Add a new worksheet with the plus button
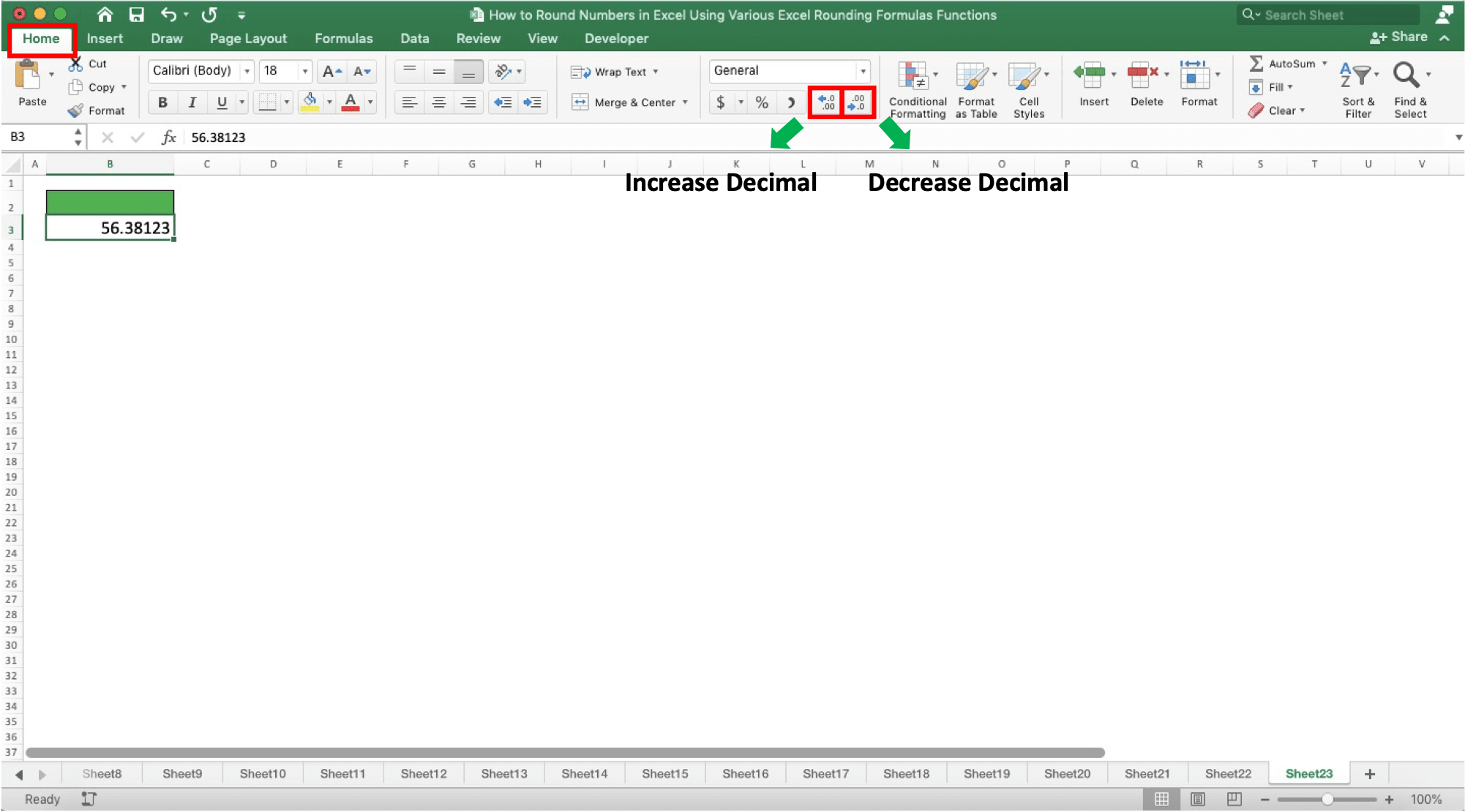Viewport: 1465px width, 812px height. coord(1369,773)
